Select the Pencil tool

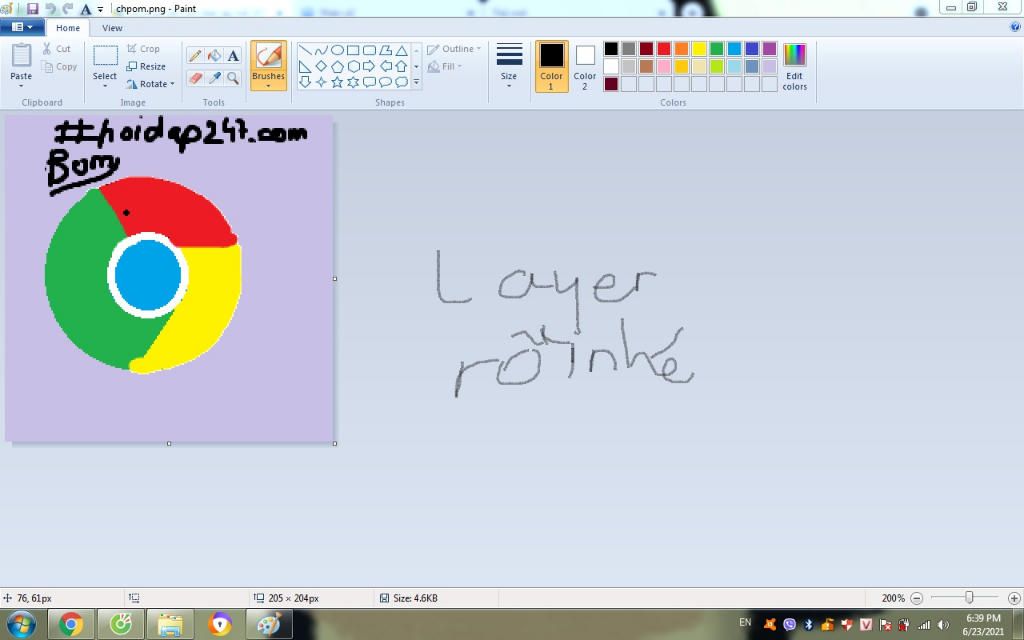(195, 56)
